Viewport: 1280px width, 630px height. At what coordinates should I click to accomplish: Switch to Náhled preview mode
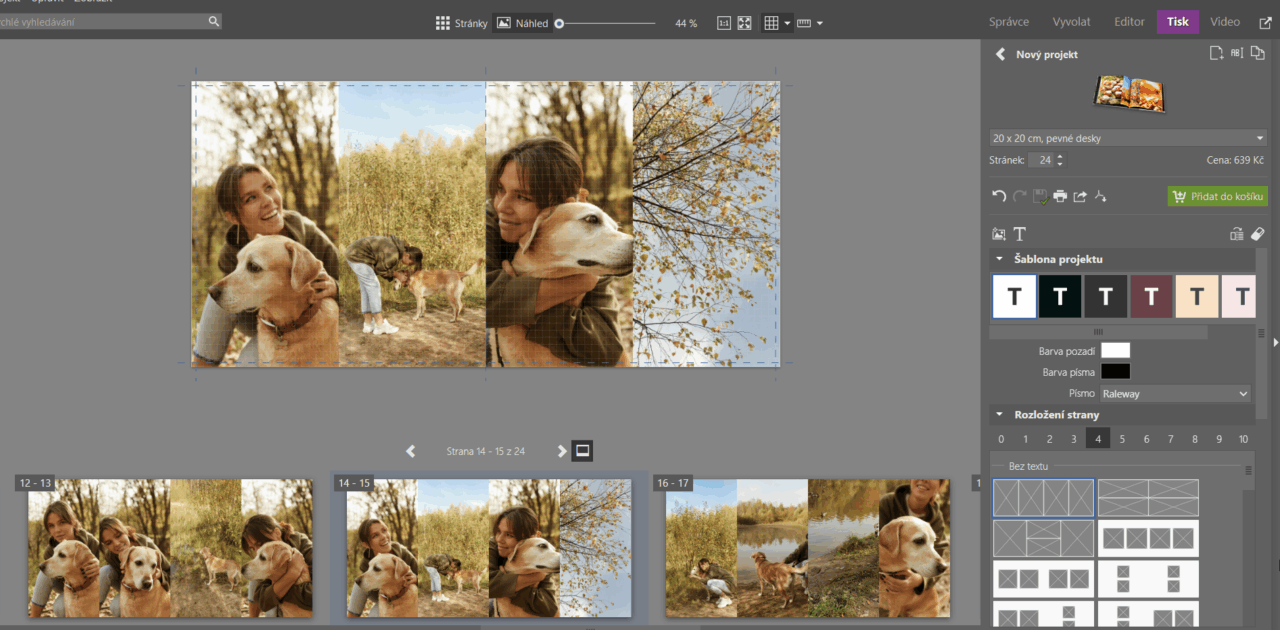(522, 23)
